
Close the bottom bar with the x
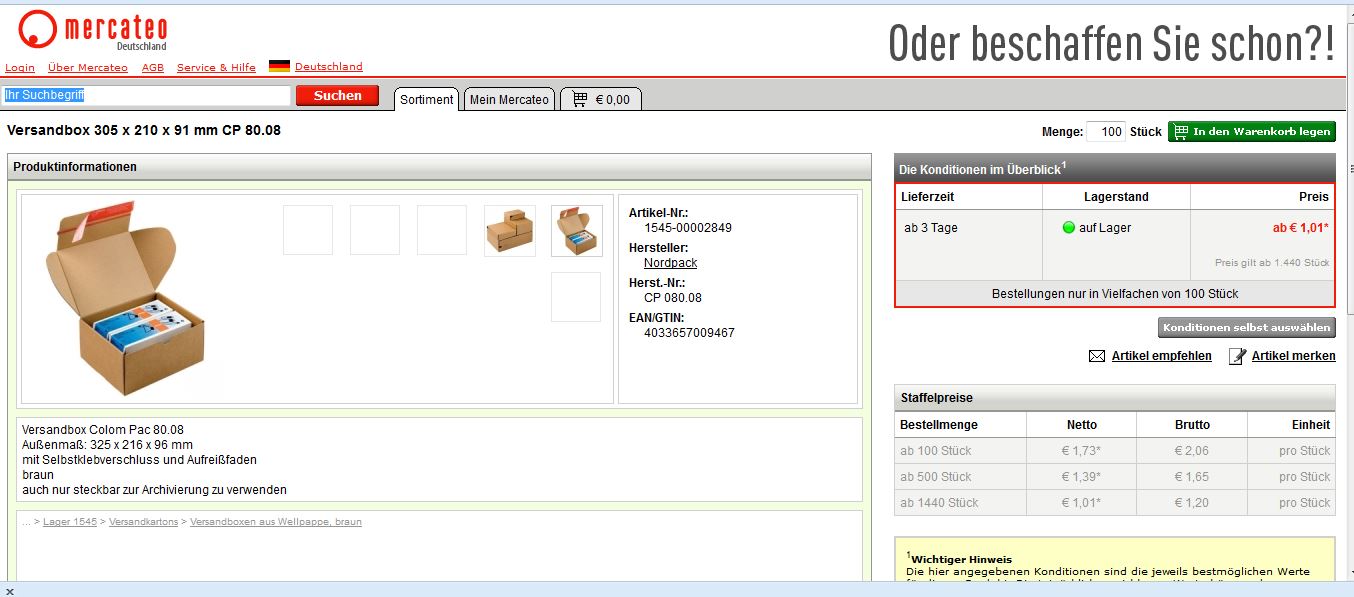tap(9, 591)
